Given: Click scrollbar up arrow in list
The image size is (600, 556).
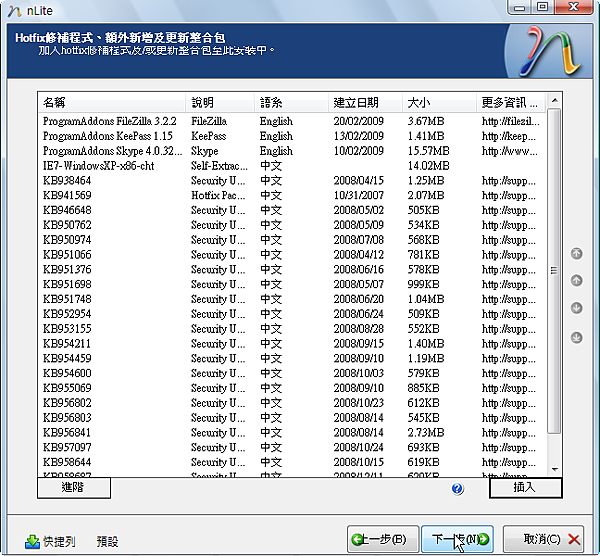Looking at the screenshot, I should [554, 101].
